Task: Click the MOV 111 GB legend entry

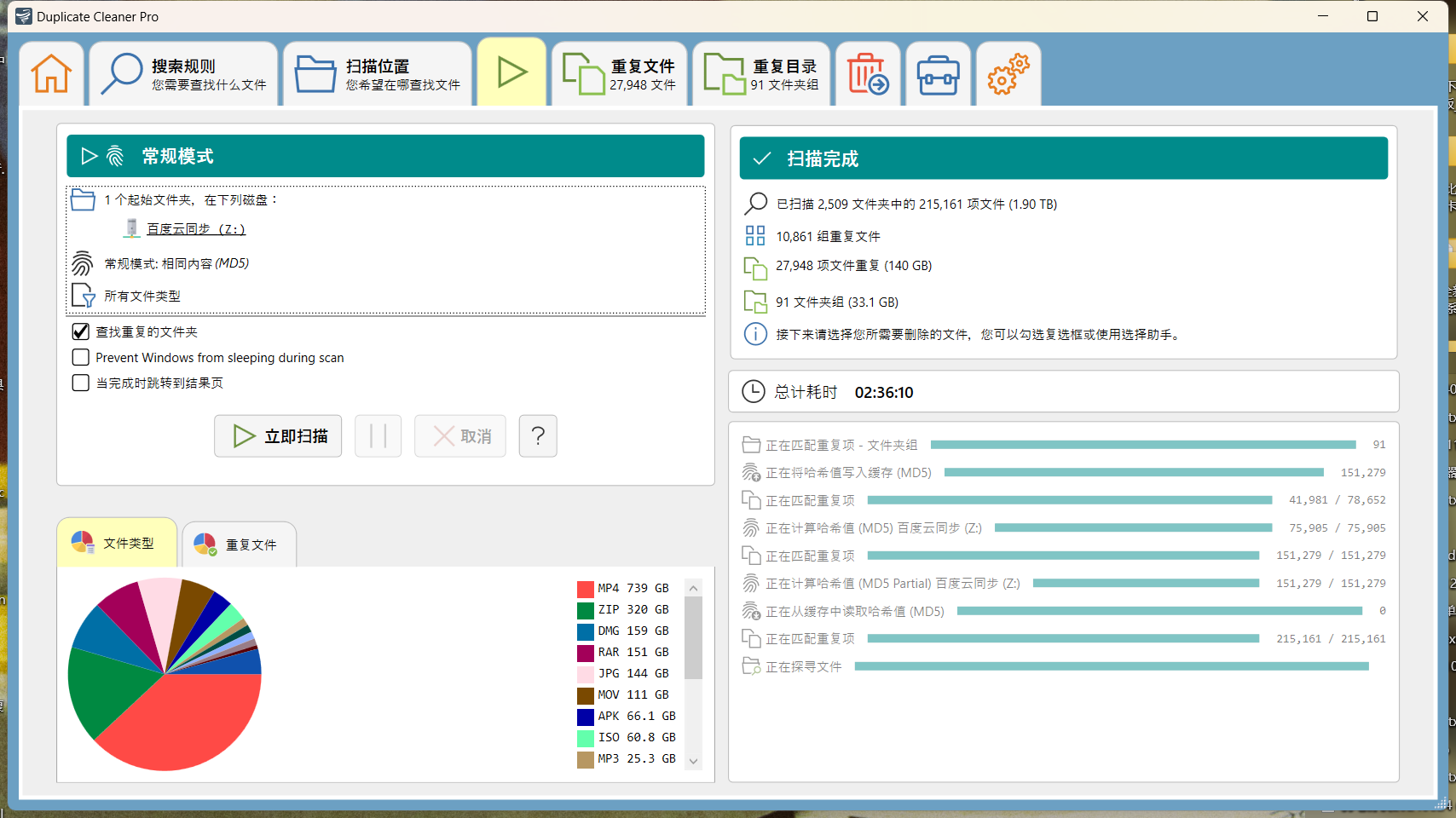Action: pos(623,695)
